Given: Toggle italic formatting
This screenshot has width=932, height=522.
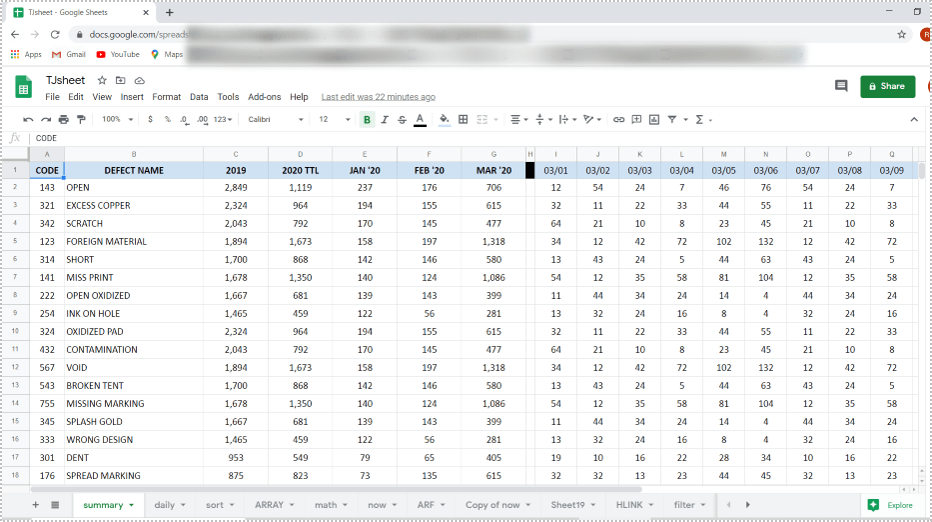Looking at the screenshot, I should tap(385, 119).
